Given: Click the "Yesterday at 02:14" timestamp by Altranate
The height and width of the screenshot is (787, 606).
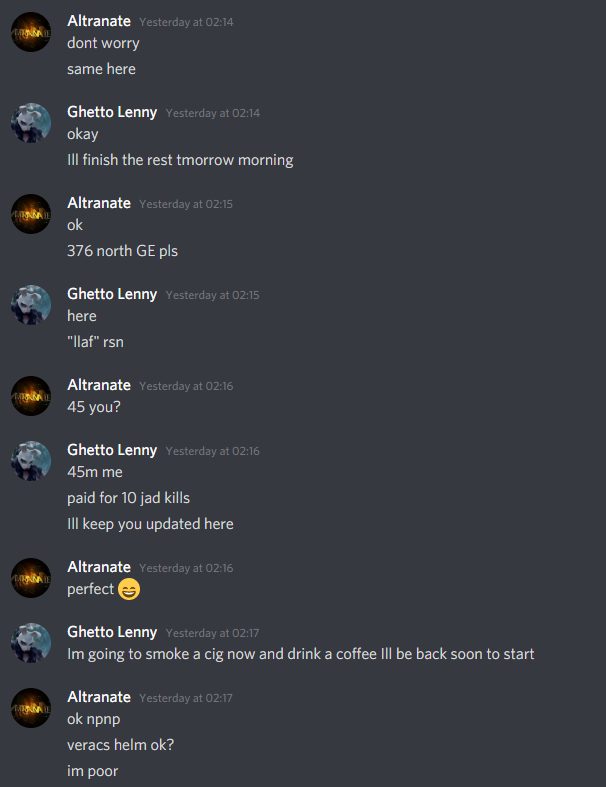Looking at the screenshot, I should coord(186,22).
